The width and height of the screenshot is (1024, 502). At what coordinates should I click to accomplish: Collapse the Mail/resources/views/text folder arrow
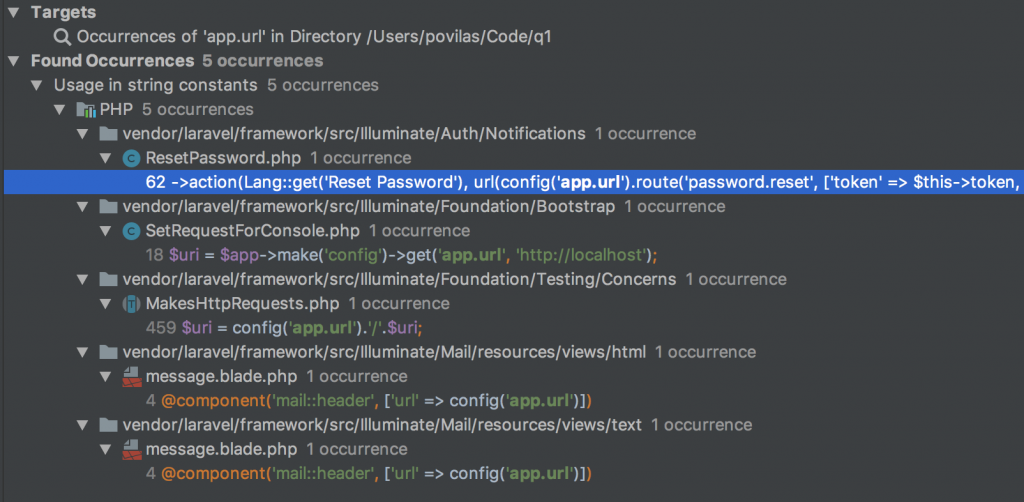pos(82,426)
